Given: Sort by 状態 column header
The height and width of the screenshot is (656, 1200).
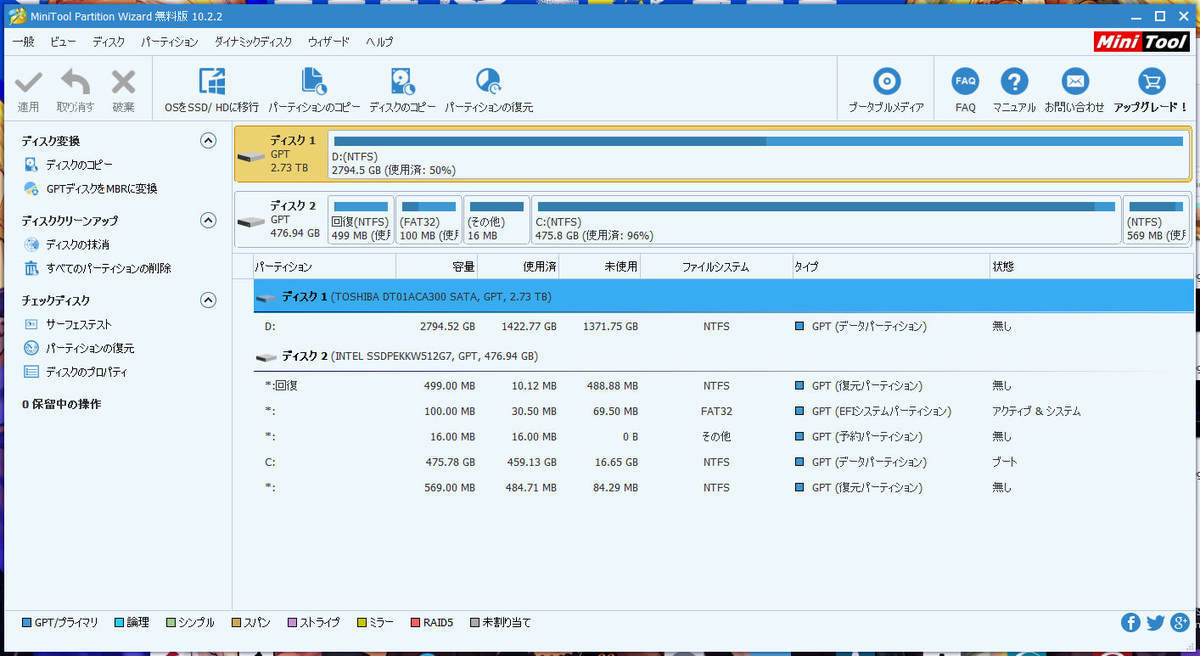Looking at the screenshot, I should pos(1090,267).
